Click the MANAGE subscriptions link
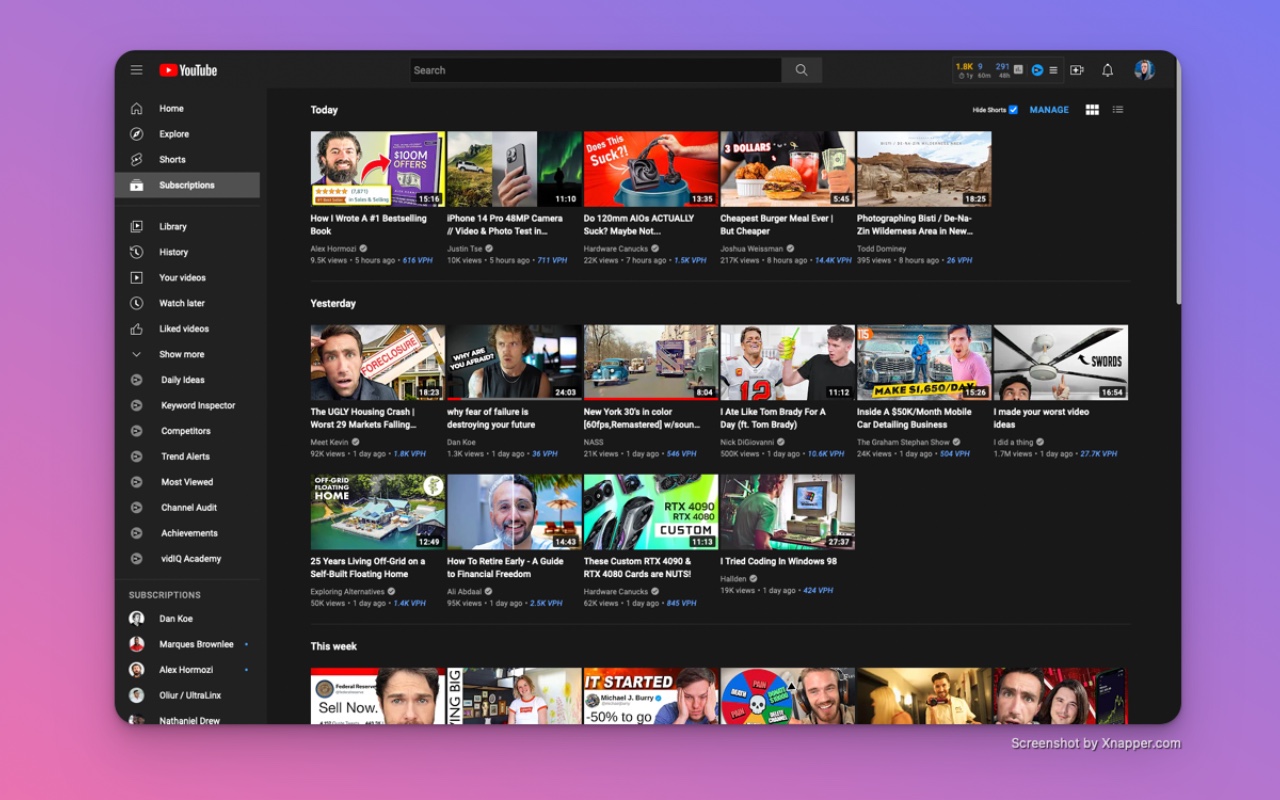 coord(1048,109)
